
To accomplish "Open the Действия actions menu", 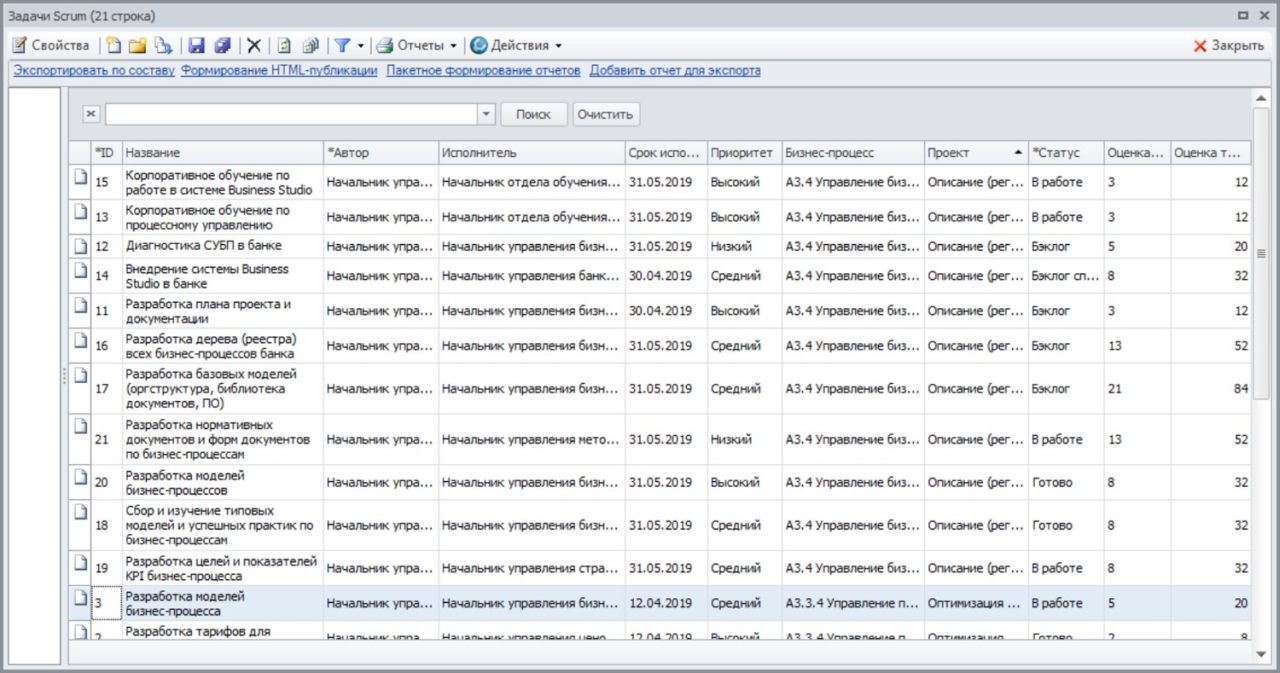I will [x=516, y=46].
